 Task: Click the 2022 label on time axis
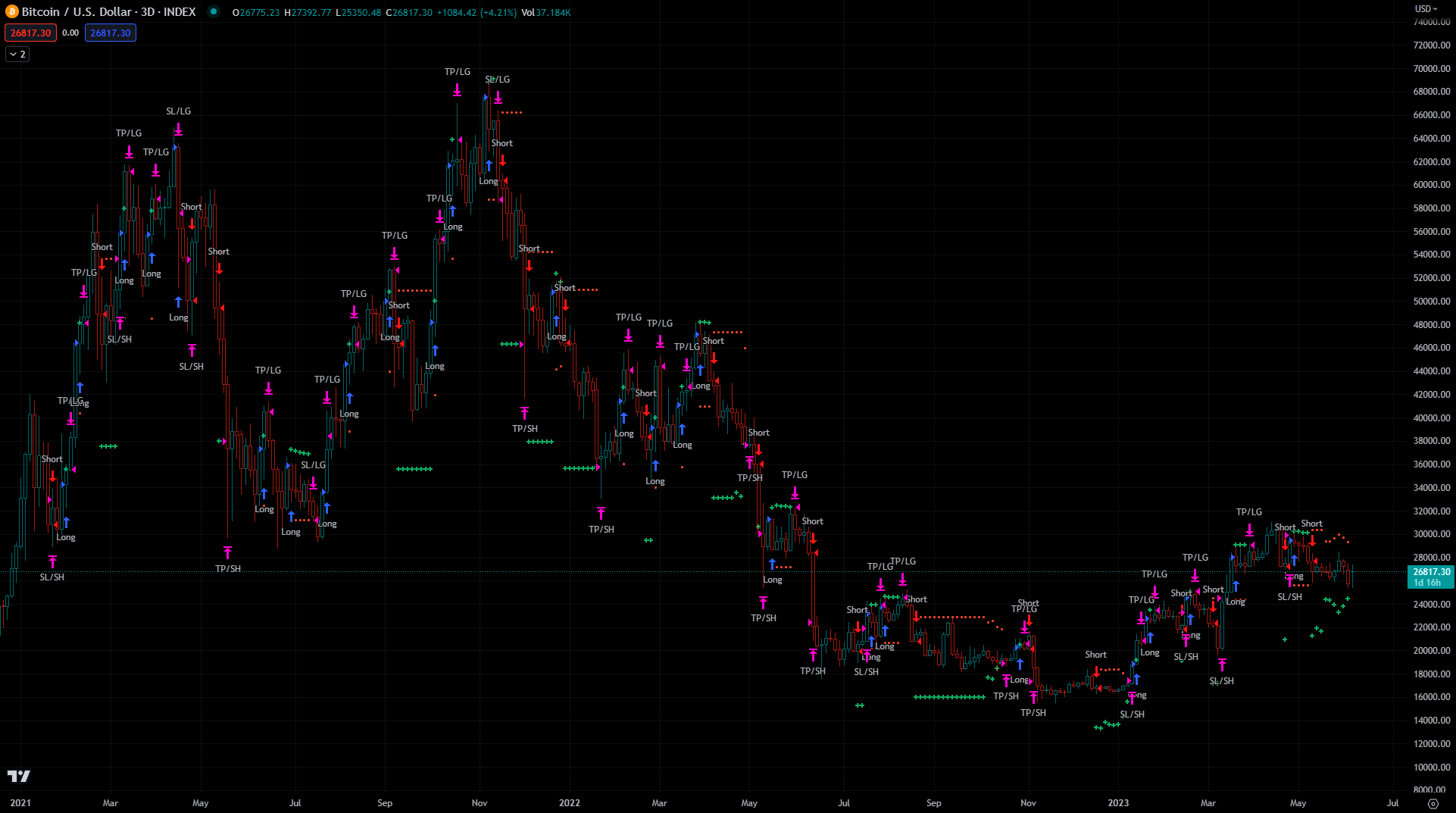[x=569, y=803]
